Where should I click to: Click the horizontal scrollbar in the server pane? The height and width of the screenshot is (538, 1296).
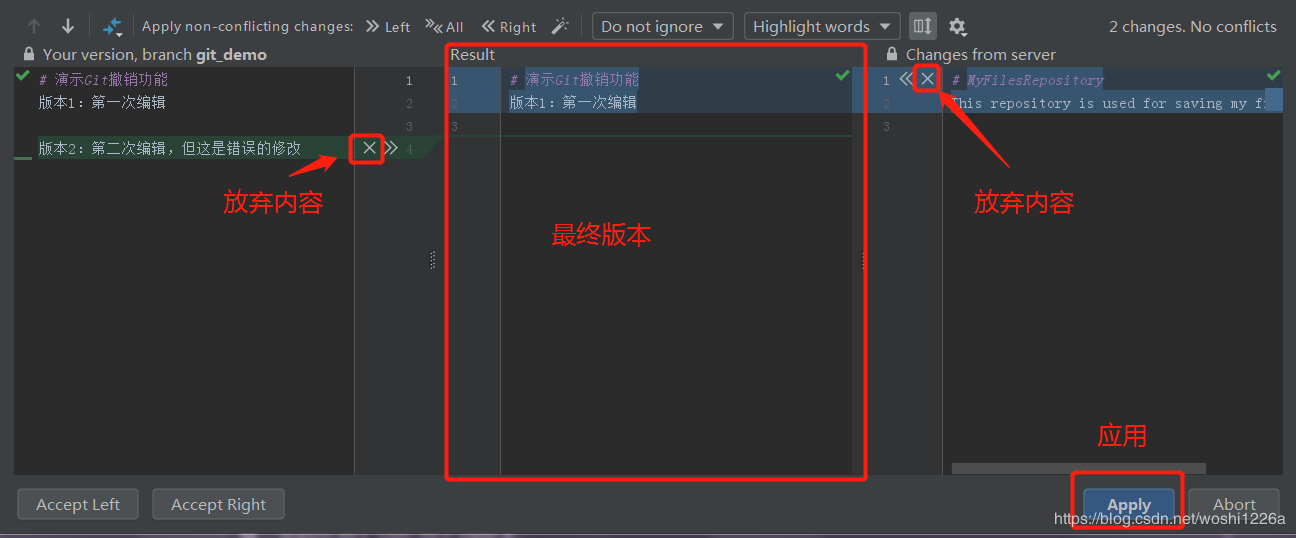coord(1078,468)
